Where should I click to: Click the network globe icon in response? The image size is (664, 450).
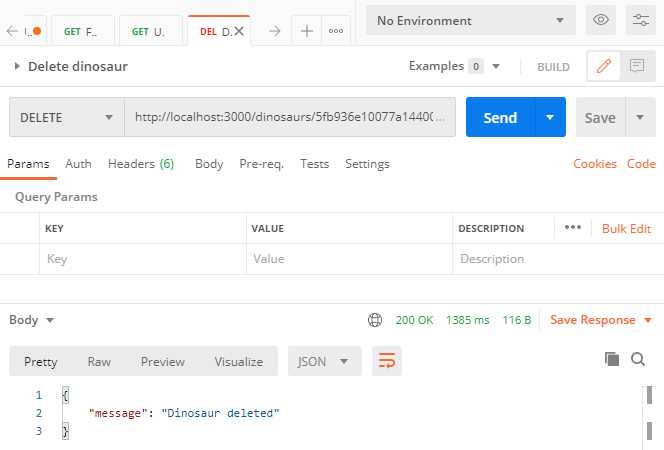pyautogui.click(x=375, y=320)
